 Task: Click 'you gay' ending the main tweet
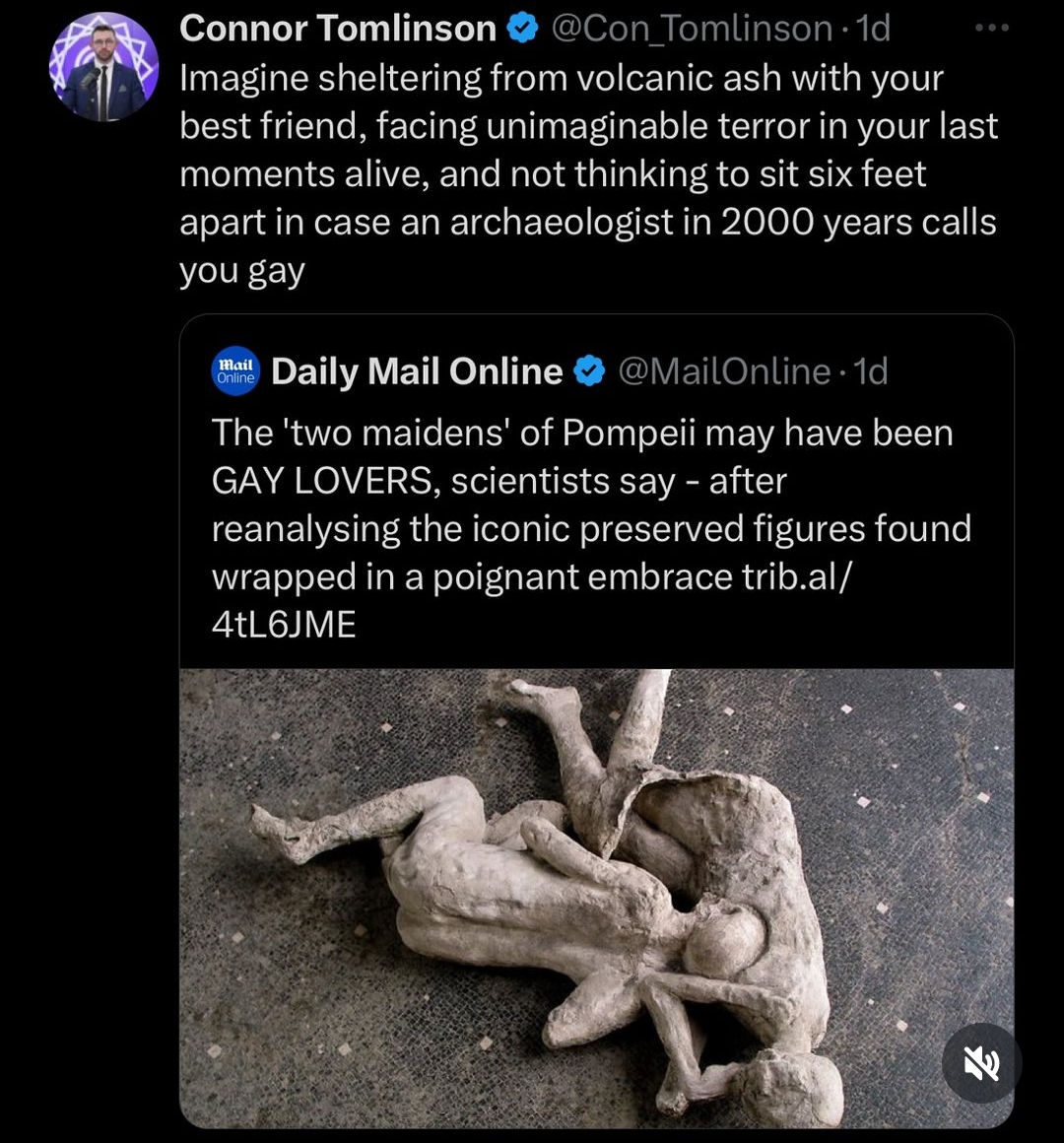tap(242, 271)
